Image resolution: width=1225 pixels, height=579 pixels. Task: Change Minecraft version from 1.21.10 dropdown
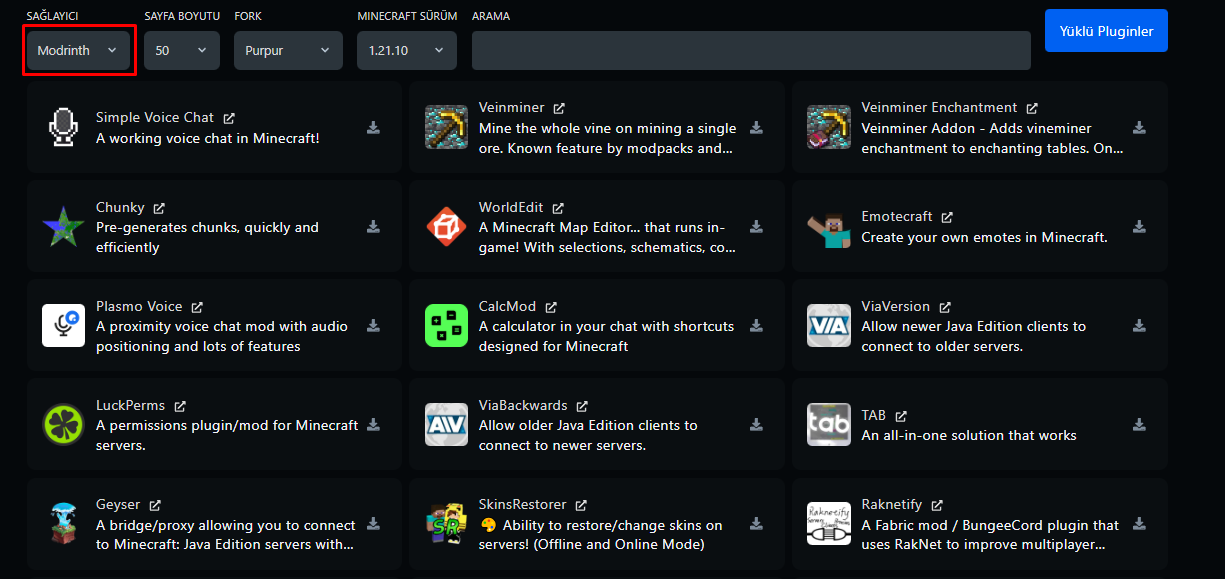point(406,50)
